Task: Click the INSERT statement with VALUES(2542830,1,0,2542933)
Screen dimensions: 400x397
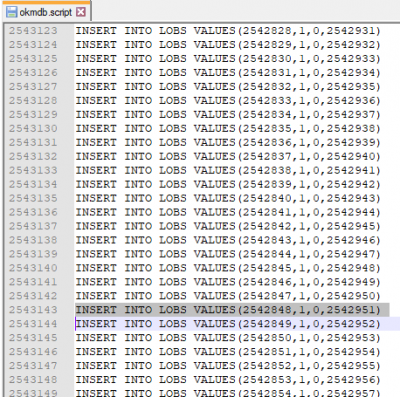Action: [228, 59]
